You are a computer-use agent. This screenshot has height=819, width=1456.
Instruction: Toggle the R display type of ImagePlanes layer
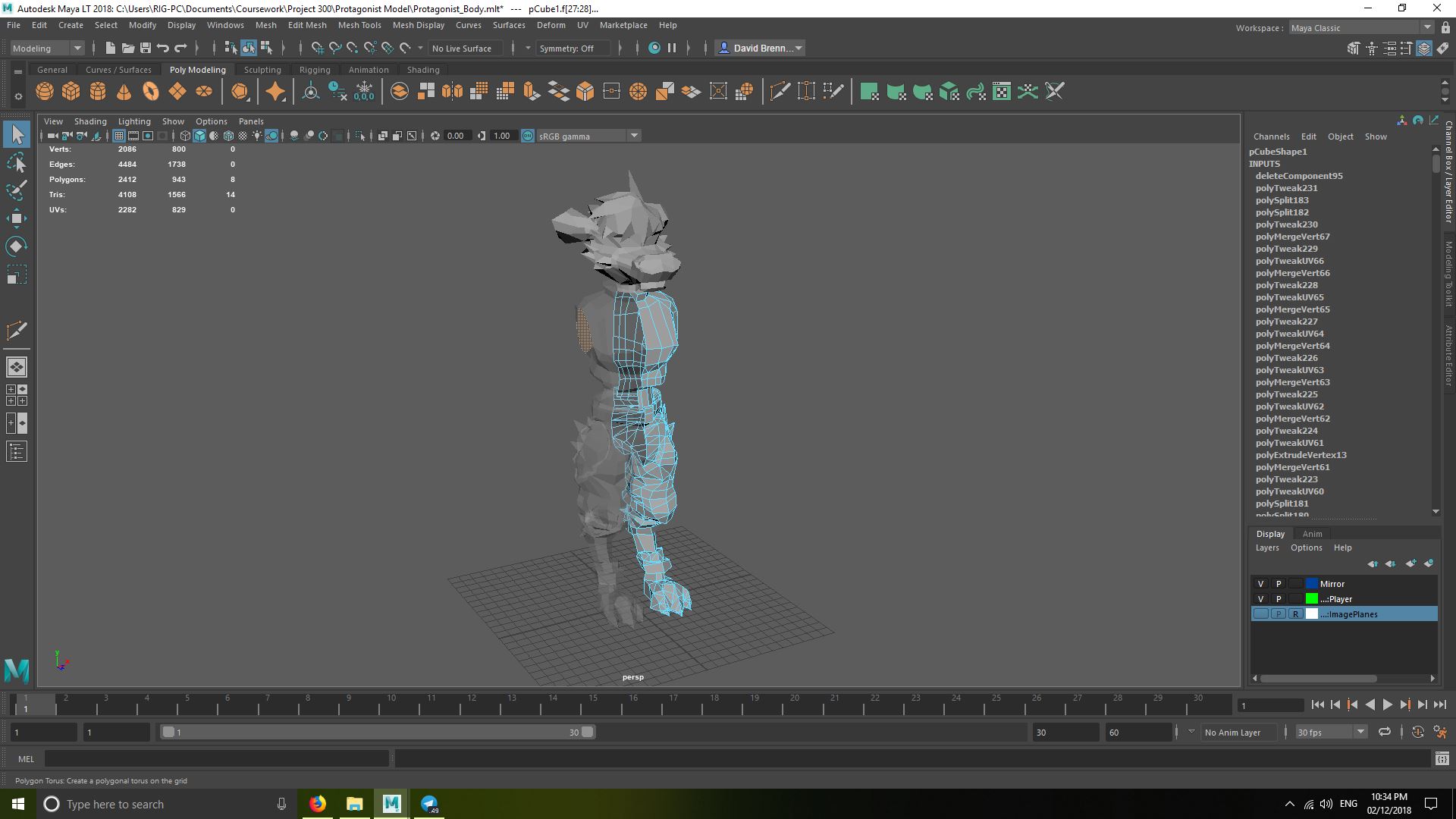pos(1295,614)
